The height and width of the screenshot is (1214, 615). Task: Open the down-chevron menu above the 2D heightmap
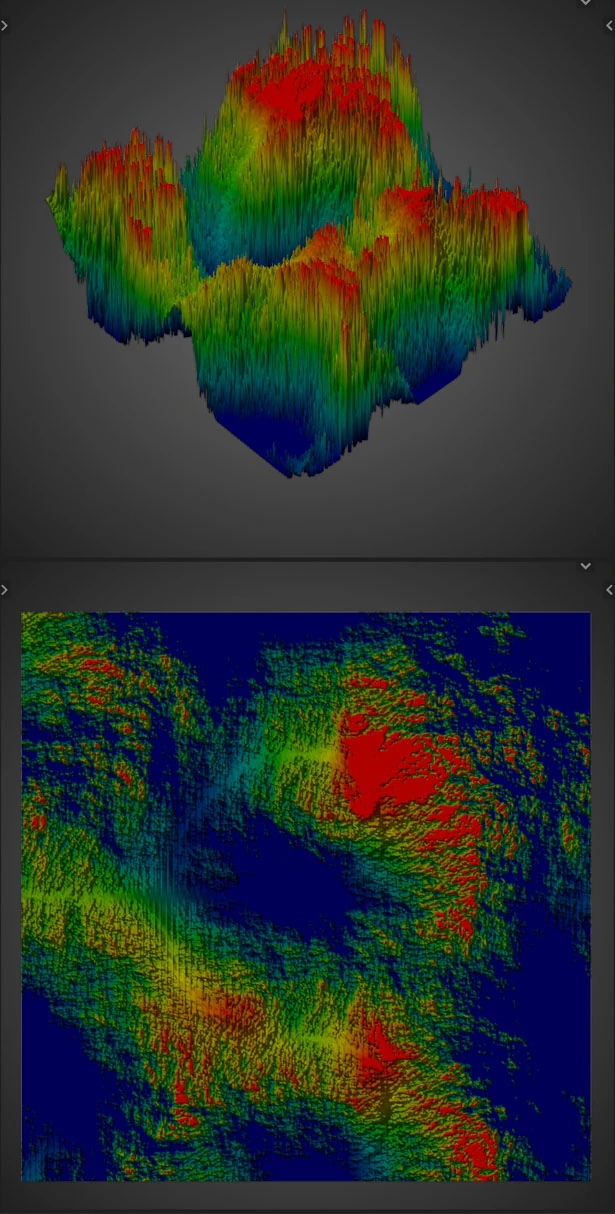click(x=586, y=566)
